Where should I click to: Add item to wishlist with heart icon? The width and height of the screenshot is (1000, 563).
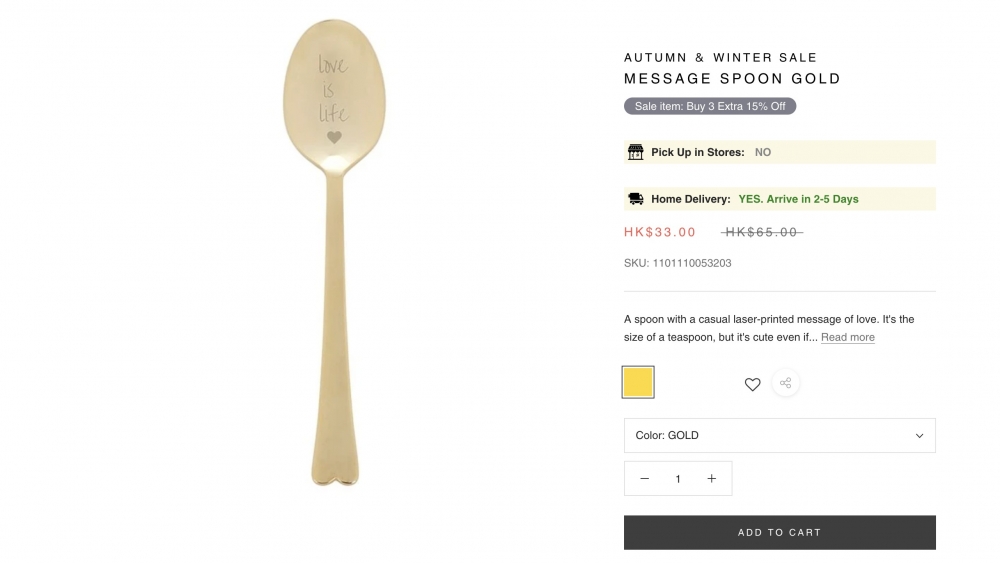tap(752, 384)
